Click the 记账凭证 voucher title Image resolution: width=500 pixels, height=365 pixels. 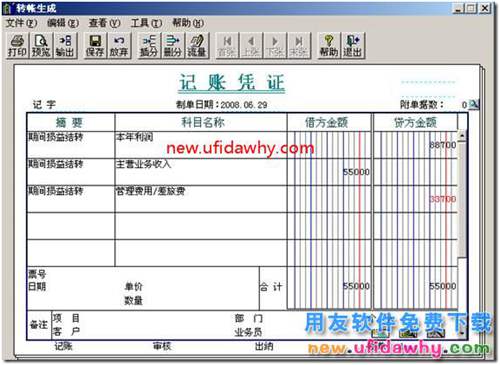pyautogui.click(x=232, y=82)
